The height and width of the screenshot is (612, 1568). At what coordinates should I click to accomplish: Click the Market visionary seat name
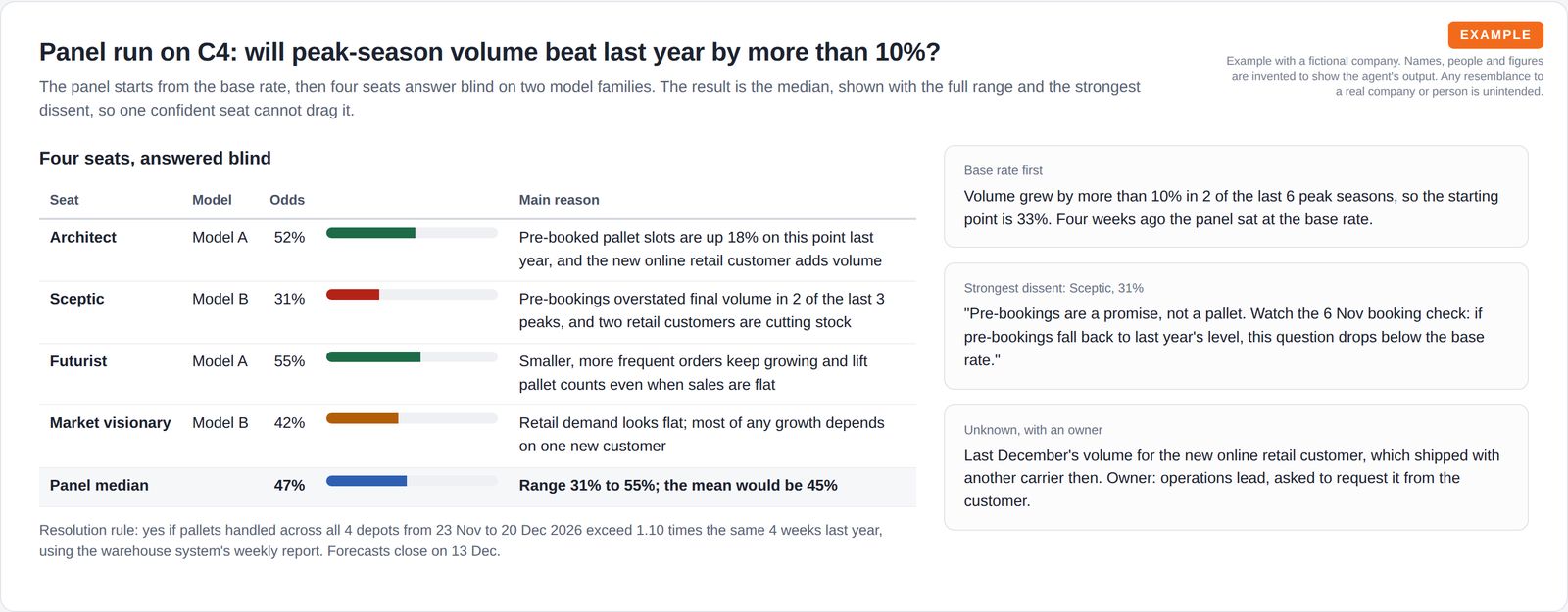click(x=110, y=423)
